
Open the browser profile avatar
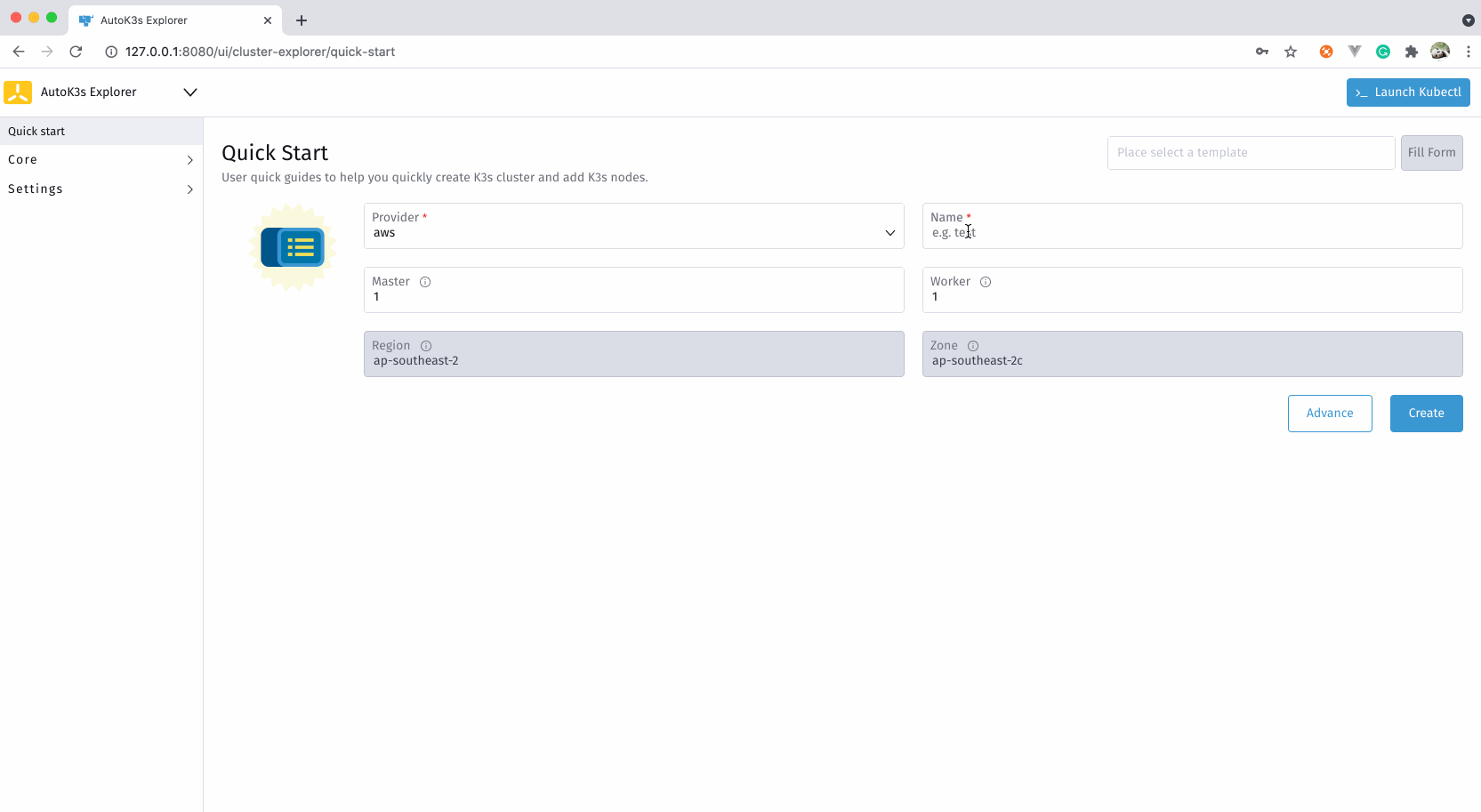coord(1440,51)
